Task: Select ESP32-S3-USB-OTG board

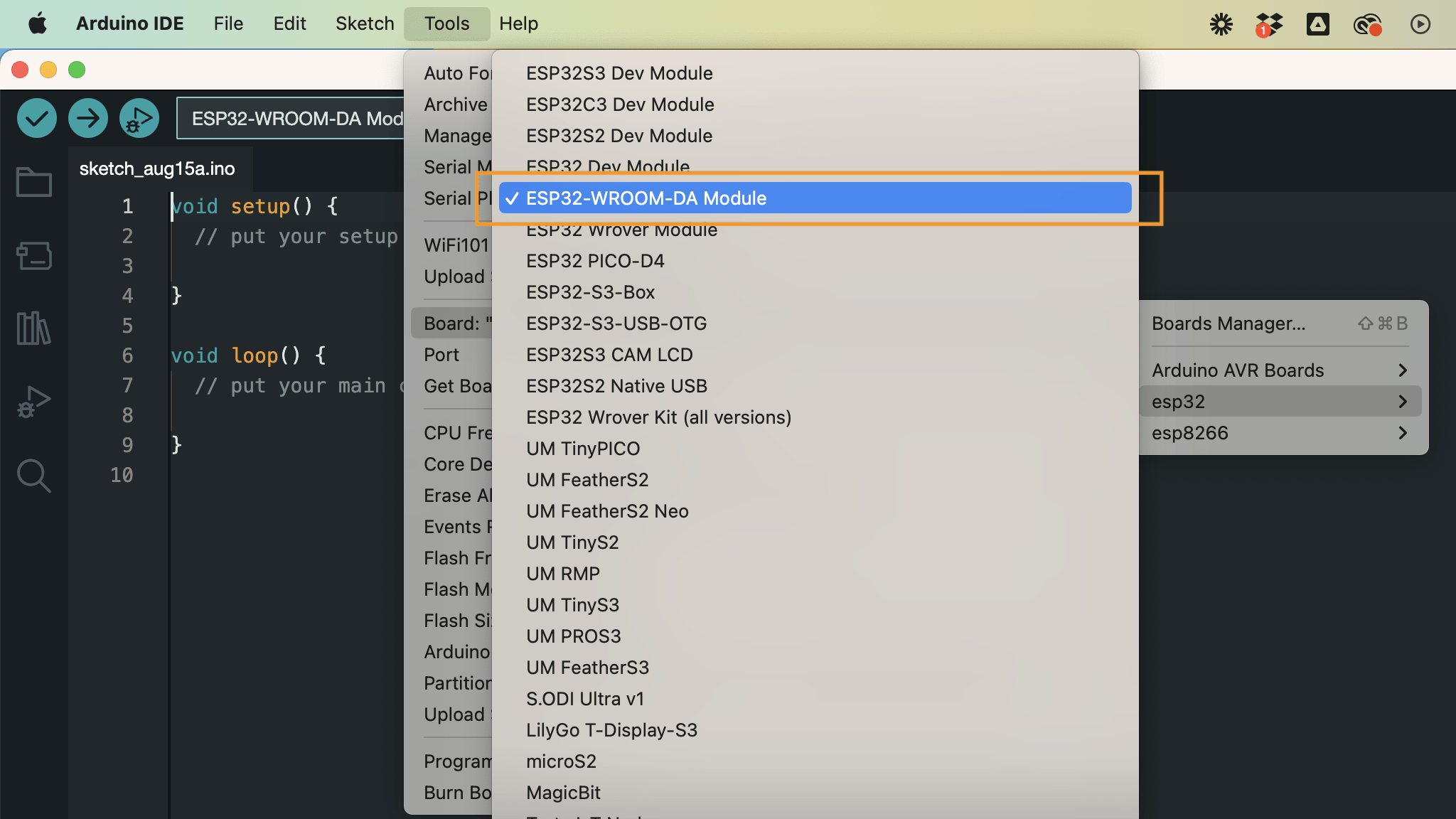Action: click(x=815, y=323)
